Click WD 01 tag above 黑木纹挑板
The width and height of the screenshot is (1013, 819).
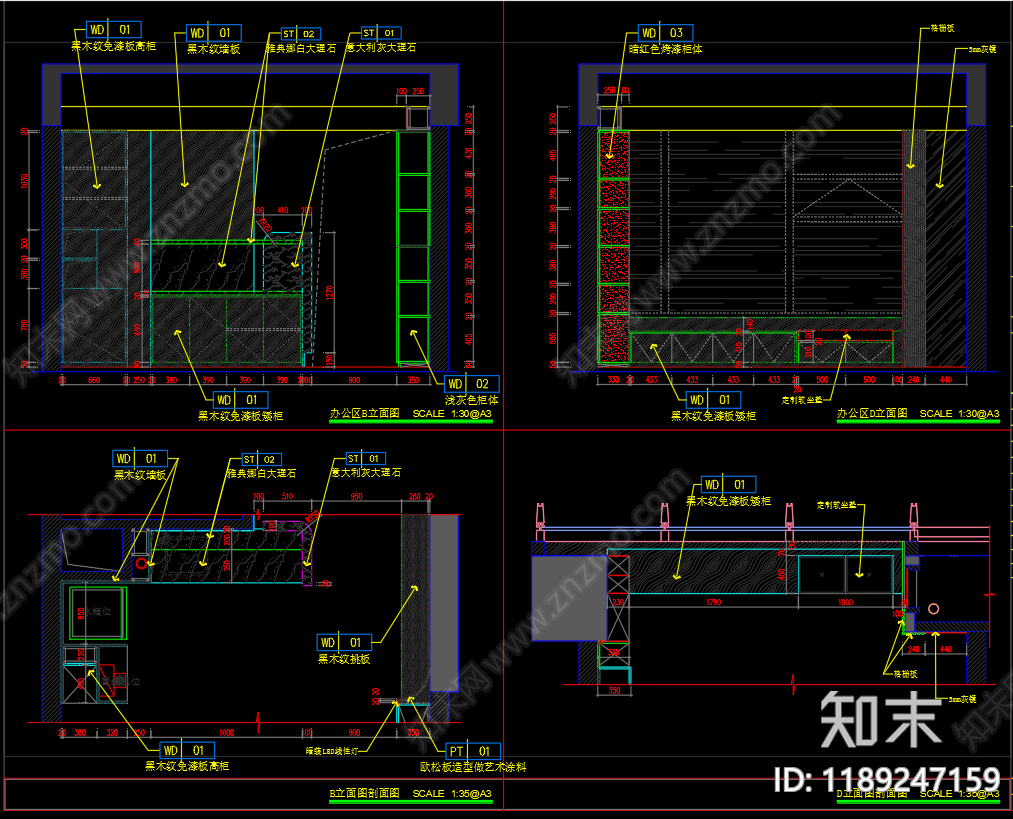(344, 643)
